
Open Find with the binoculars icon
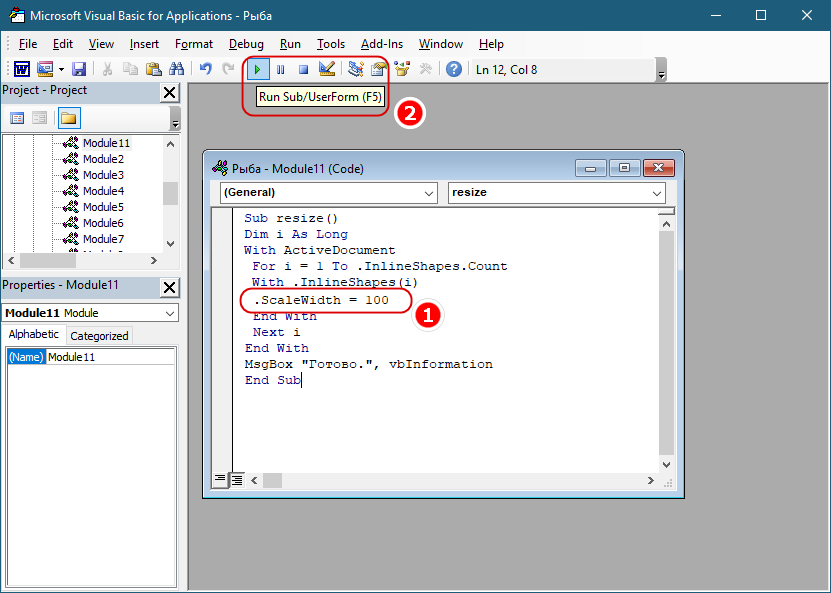[x=176, y=69]
